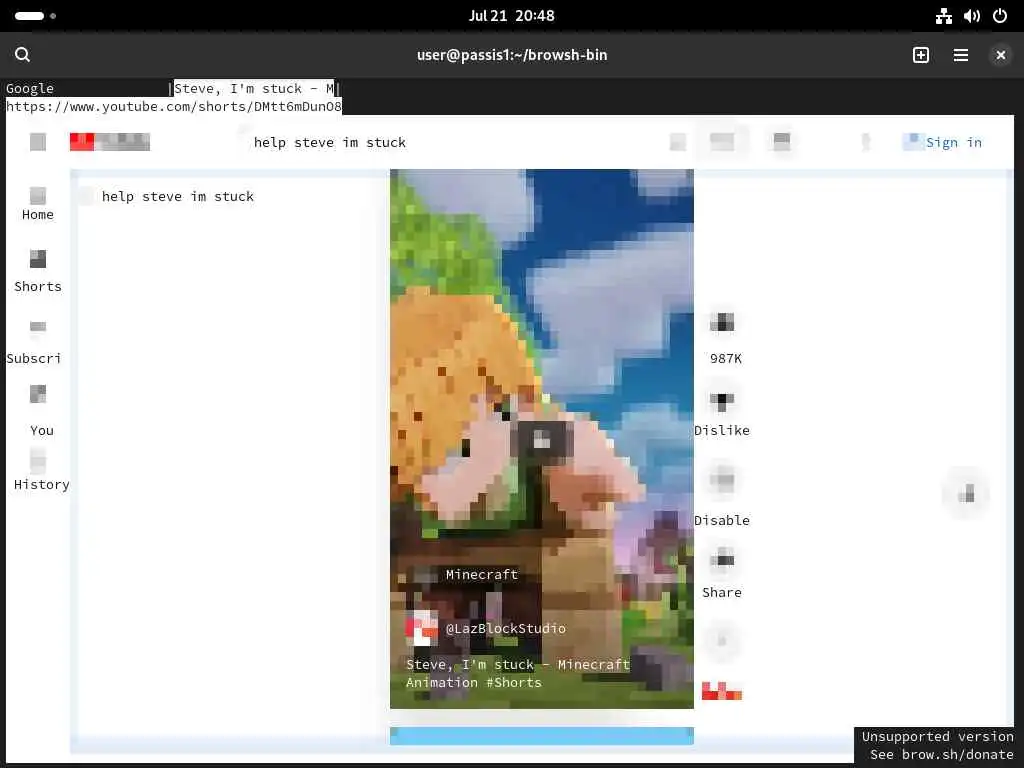
Task: Submit search with the magnifier button
Action: (722, 142)
